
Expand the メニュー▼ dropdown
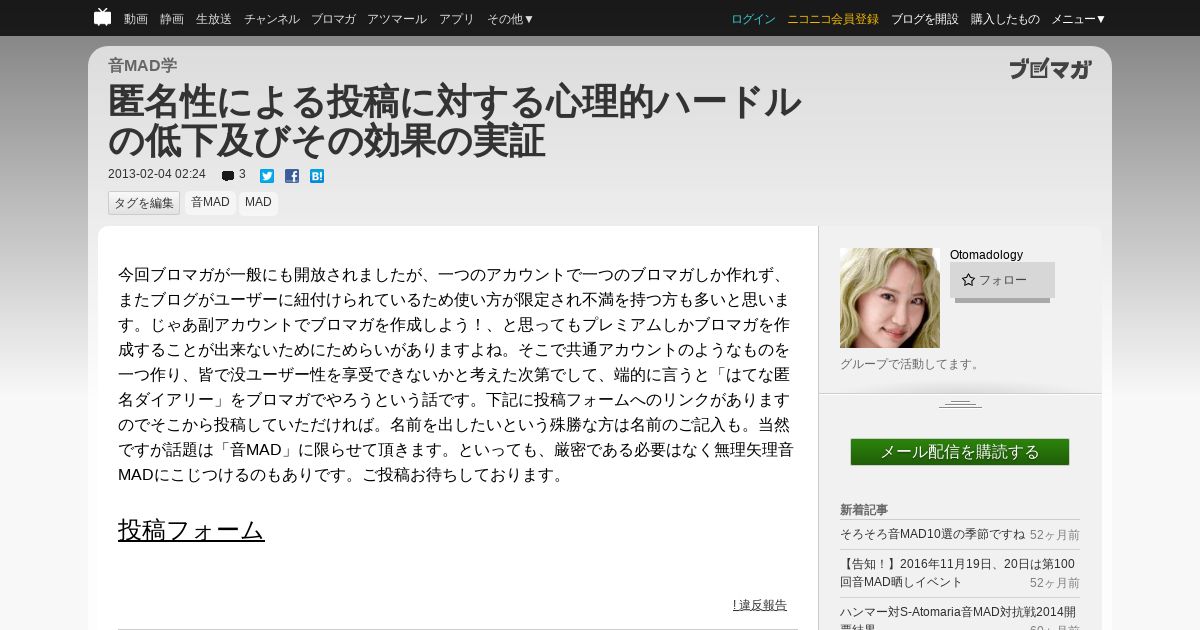[1079, 19]
